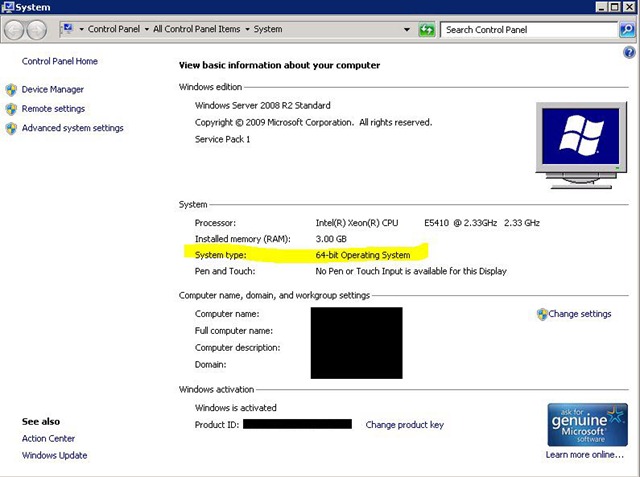Click the 'Service Pack 1' text

222,139
